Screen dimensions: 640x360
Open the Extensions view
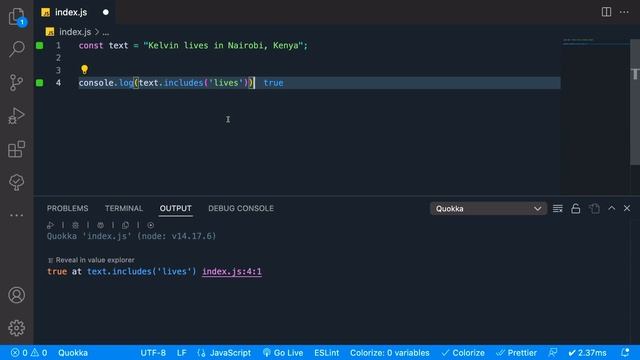click(17, 149)
